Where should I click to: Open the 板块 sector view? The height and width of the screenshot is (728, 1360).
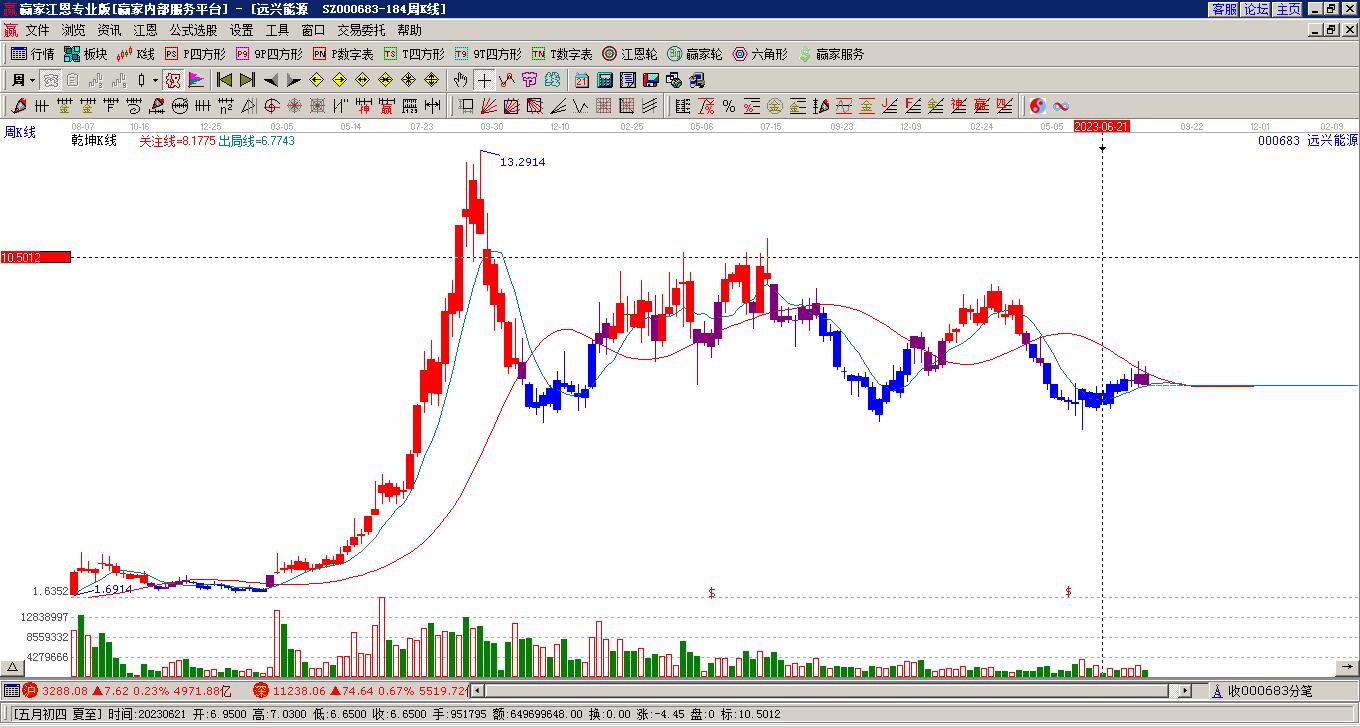coord(85,54)
